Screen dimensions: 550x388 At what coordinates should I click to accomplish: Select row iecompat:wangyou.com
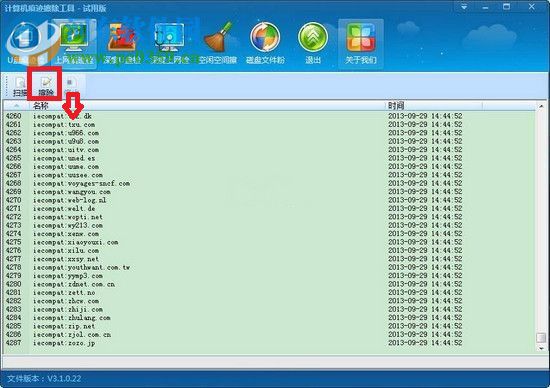click(x=269, y=192)
